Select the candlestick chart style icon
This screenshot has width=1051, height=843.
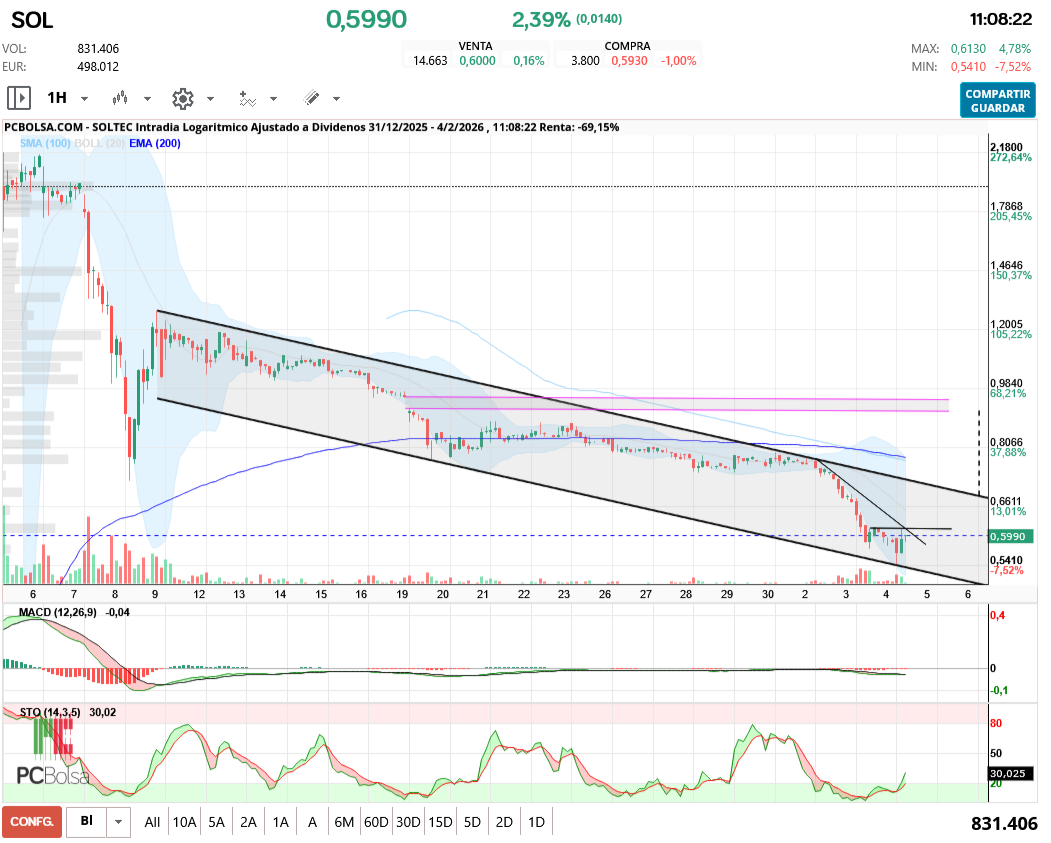point(120,98)
